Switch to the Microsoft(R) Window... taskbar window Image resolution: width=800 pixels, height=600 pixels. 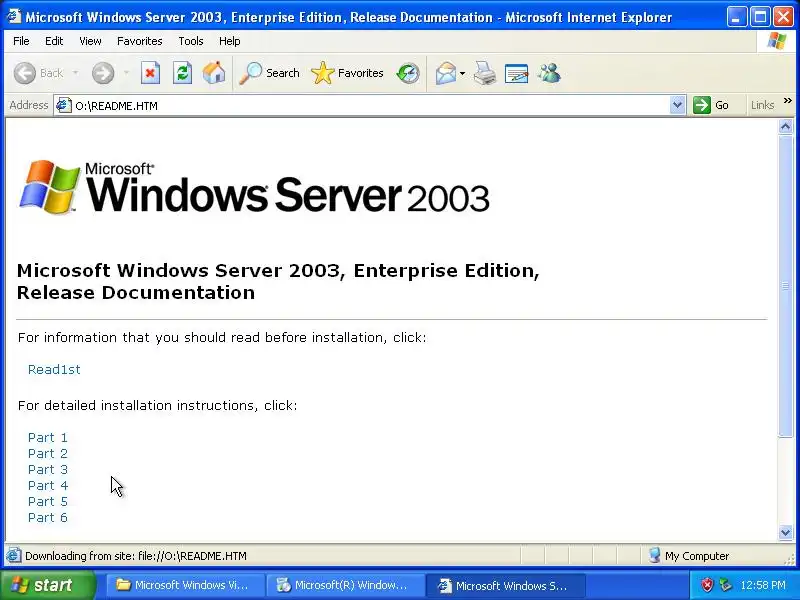345,585
